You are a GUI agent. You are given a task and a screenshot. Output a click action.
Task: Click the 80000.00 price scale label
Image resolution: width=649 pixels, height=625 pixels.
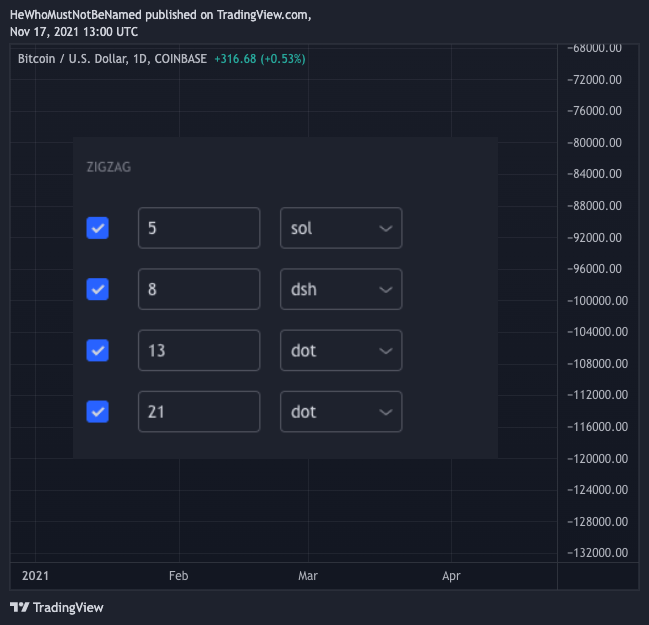[x=594, y=143]
